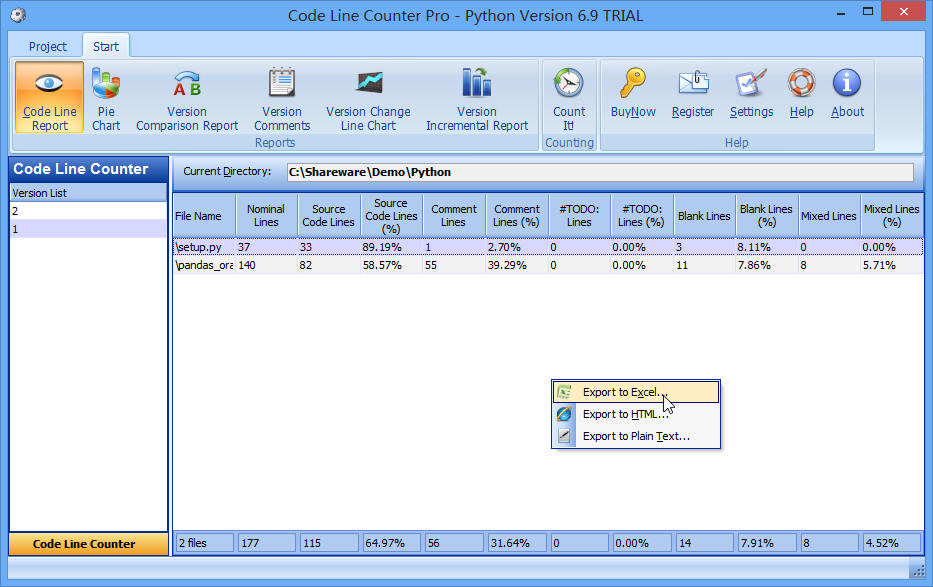Click the 64.97% total summary cell
Viewport: 933px width, 587px height.
point(392,543)
